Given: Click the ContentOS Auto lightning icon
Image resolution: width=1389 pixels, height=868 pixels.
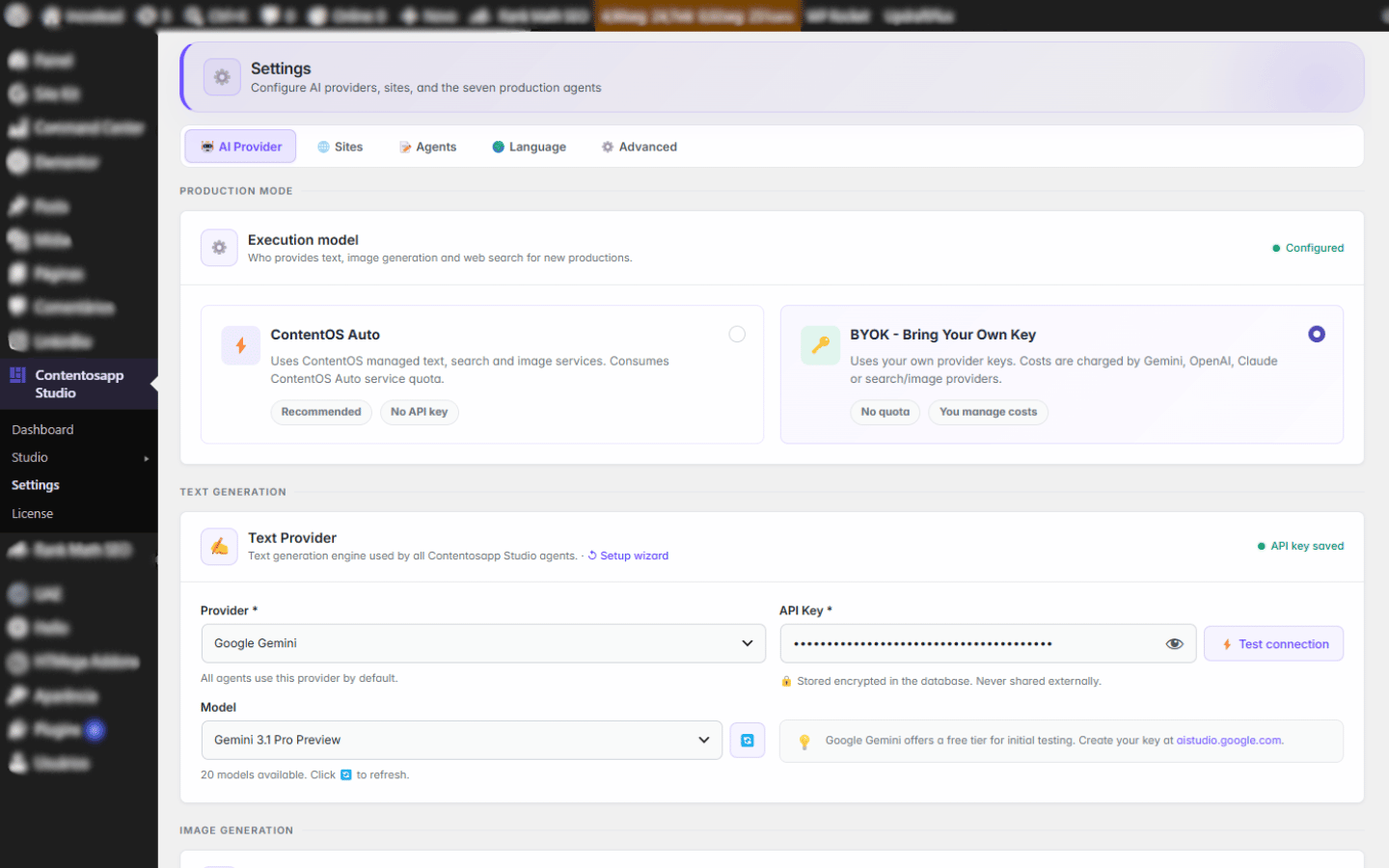Looking at the screenshot, I should click(x=240, y=344).
